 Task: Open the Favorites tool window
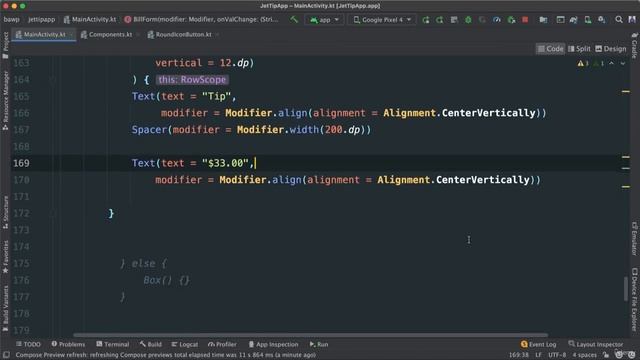tap(5, 256)
